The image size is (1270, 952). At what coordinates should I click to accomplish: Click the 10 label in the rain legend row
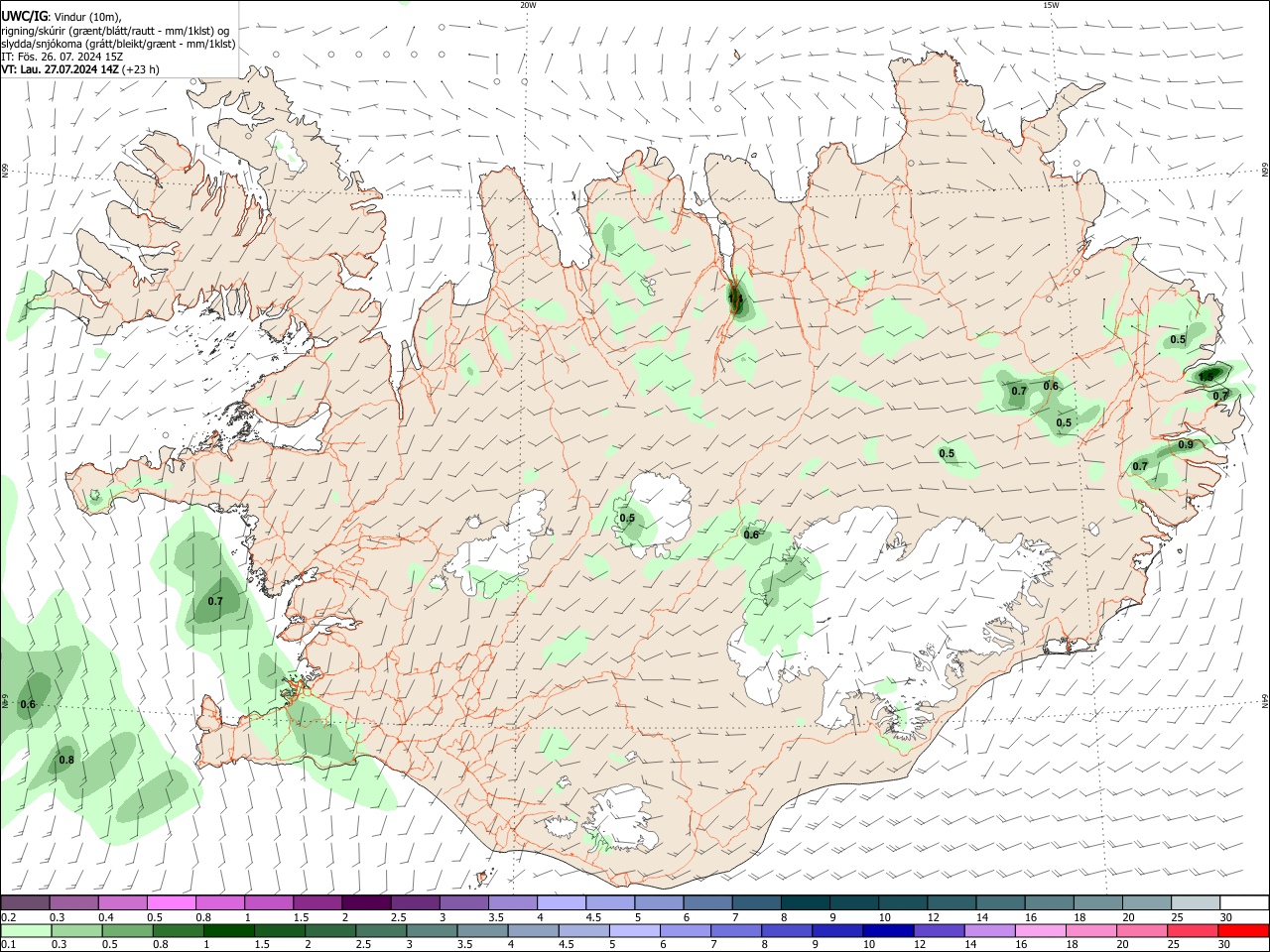pyautogui.click(x=869, y=945)
